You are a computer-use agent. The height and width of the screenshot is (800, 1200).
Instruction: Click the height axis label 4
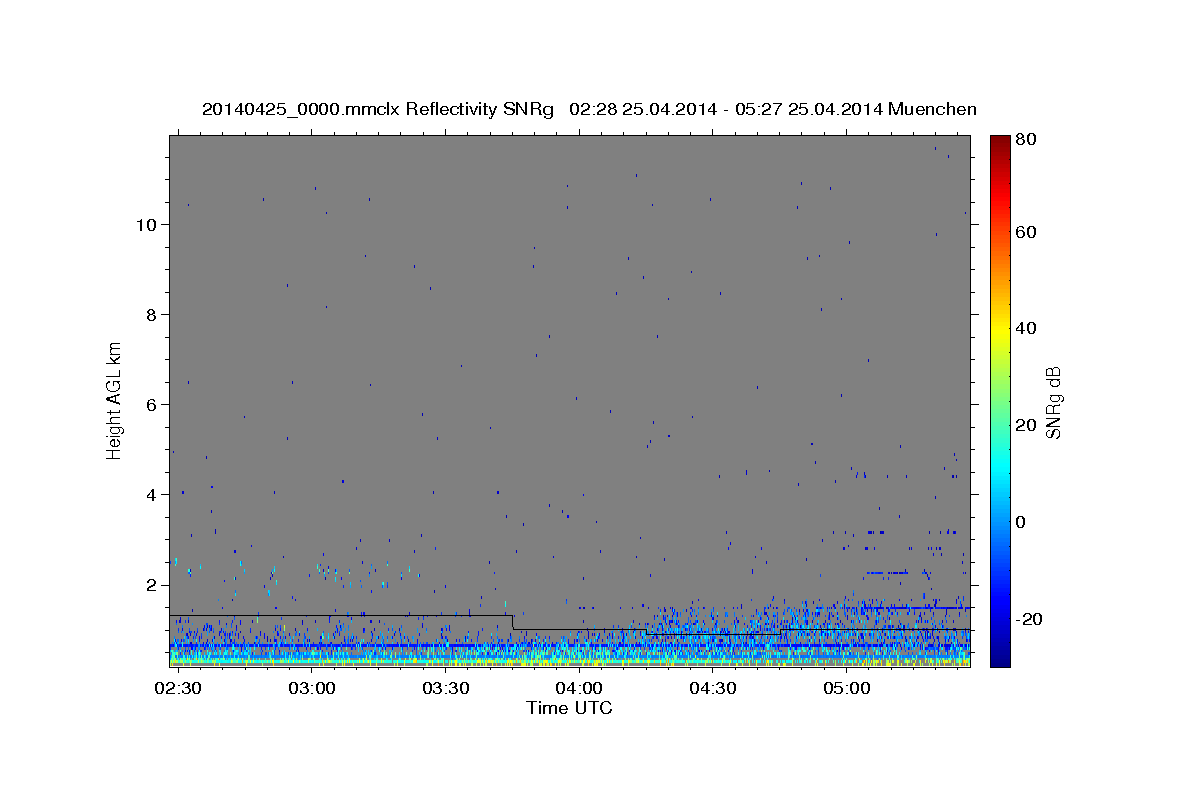[152, 494]
